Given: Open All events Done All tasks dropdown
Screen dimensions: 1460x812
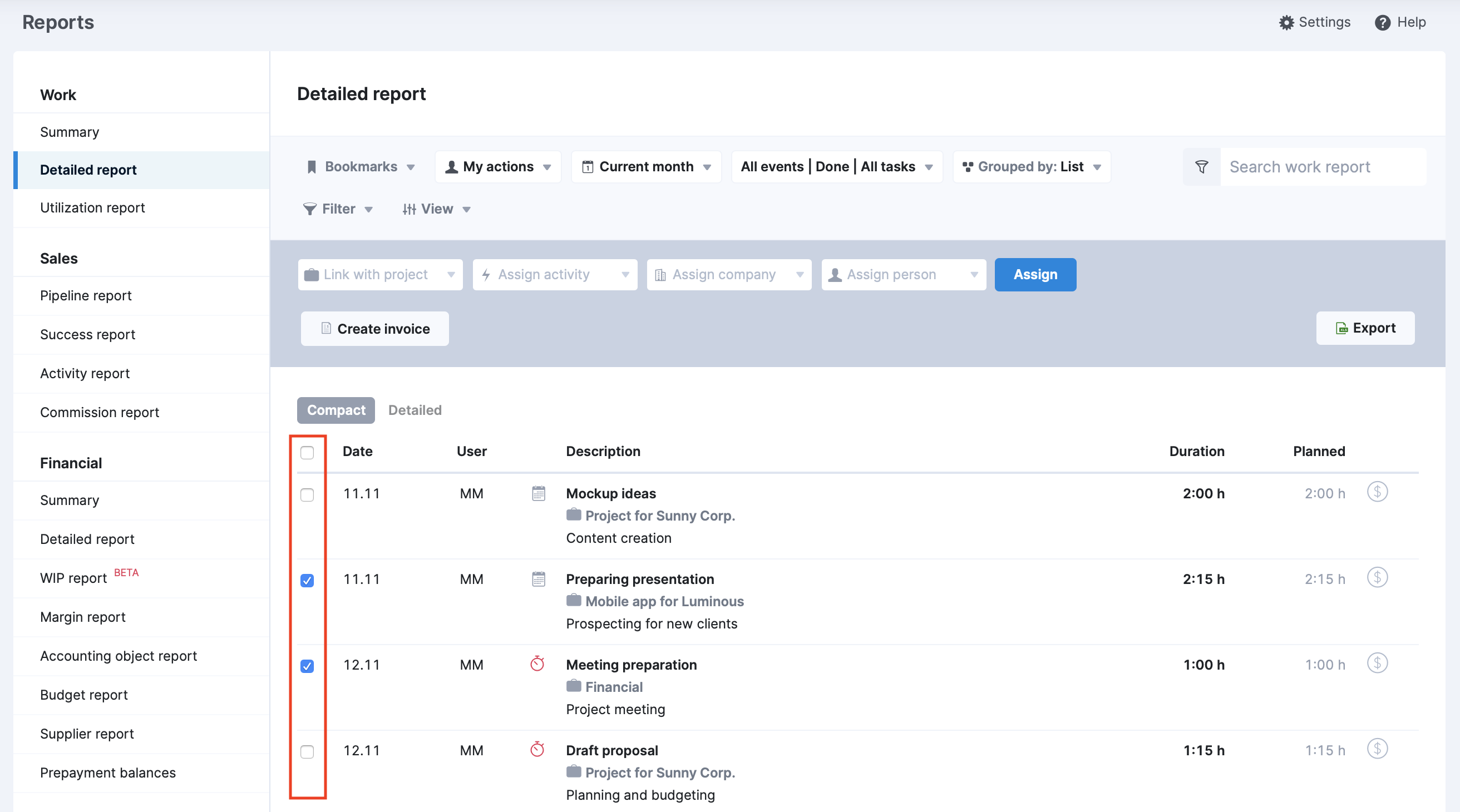Looking at the screenshot, I should click(837, 167).
